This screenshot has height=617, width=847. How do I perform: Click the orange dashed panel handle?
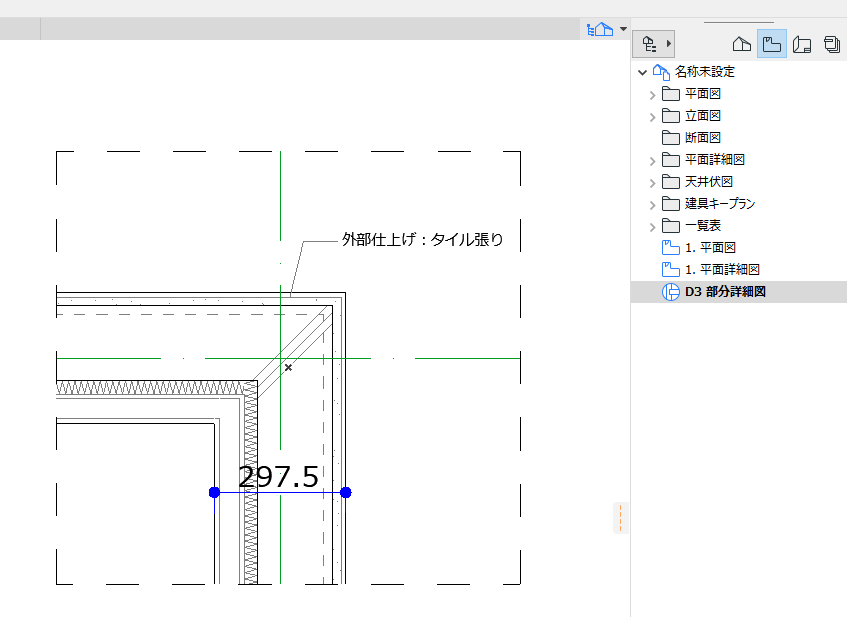coord(621,518)
